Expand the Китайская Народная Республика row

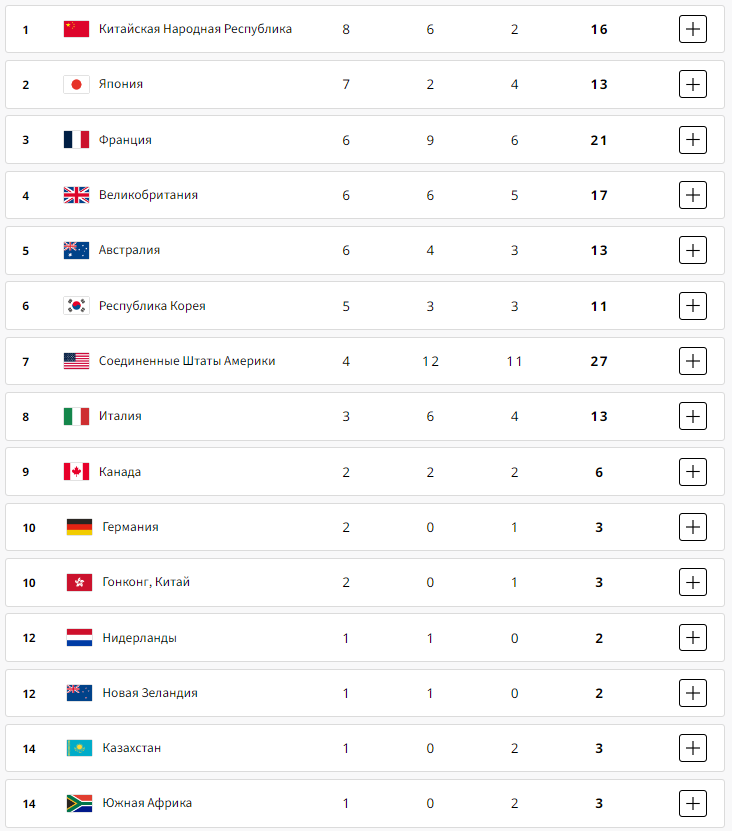693,29
